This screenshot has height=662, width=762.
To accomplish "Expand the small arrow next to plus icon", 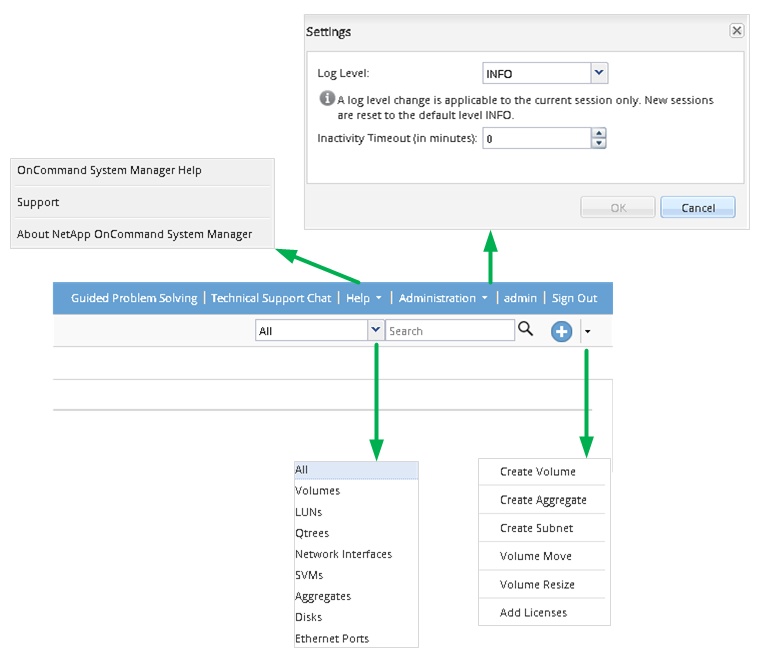I will [x=588, y=331].
